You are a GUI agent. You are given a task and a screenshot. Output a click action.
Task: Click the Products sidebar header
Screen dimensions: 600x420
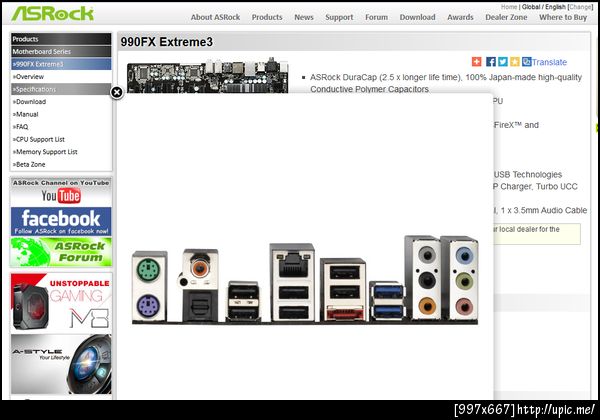(61, 39)
